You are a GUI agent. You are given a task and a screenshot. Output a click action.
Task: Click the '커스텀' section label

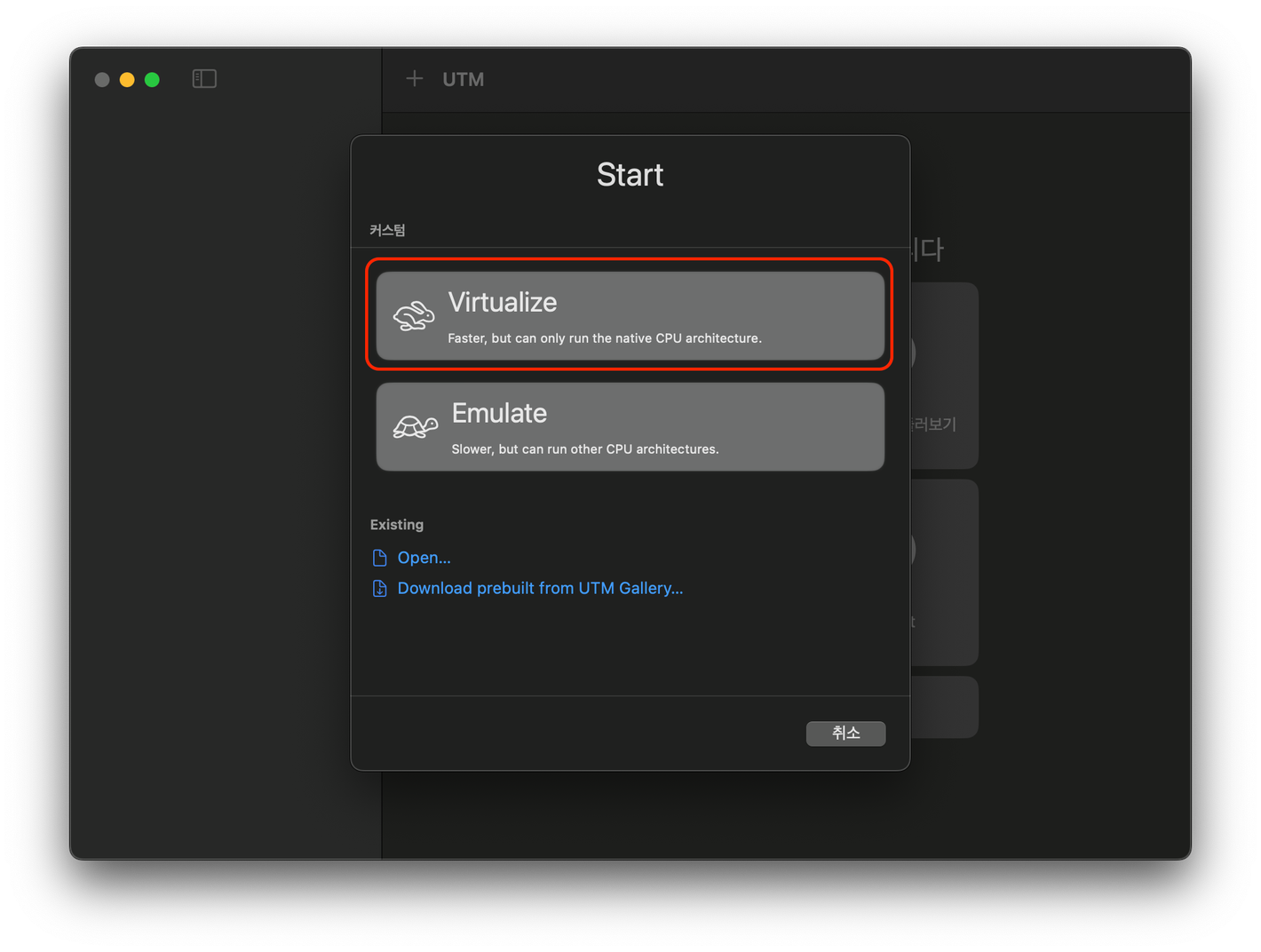387,230
